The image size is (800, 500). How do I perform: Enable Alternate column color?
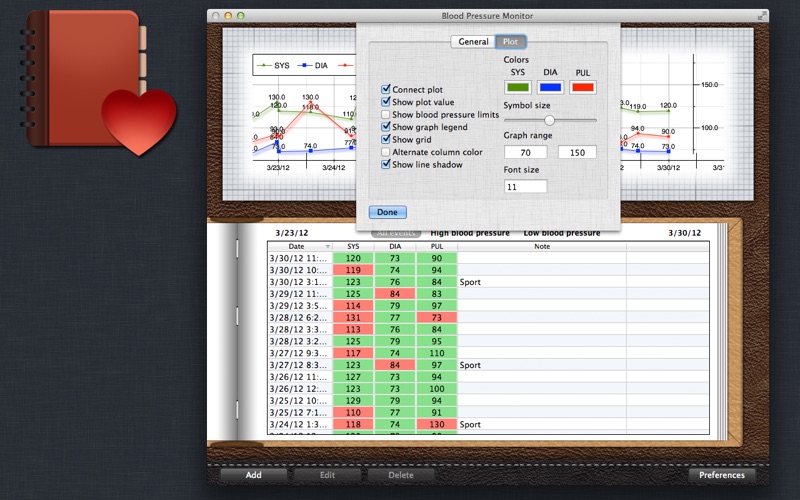(386, 152)
